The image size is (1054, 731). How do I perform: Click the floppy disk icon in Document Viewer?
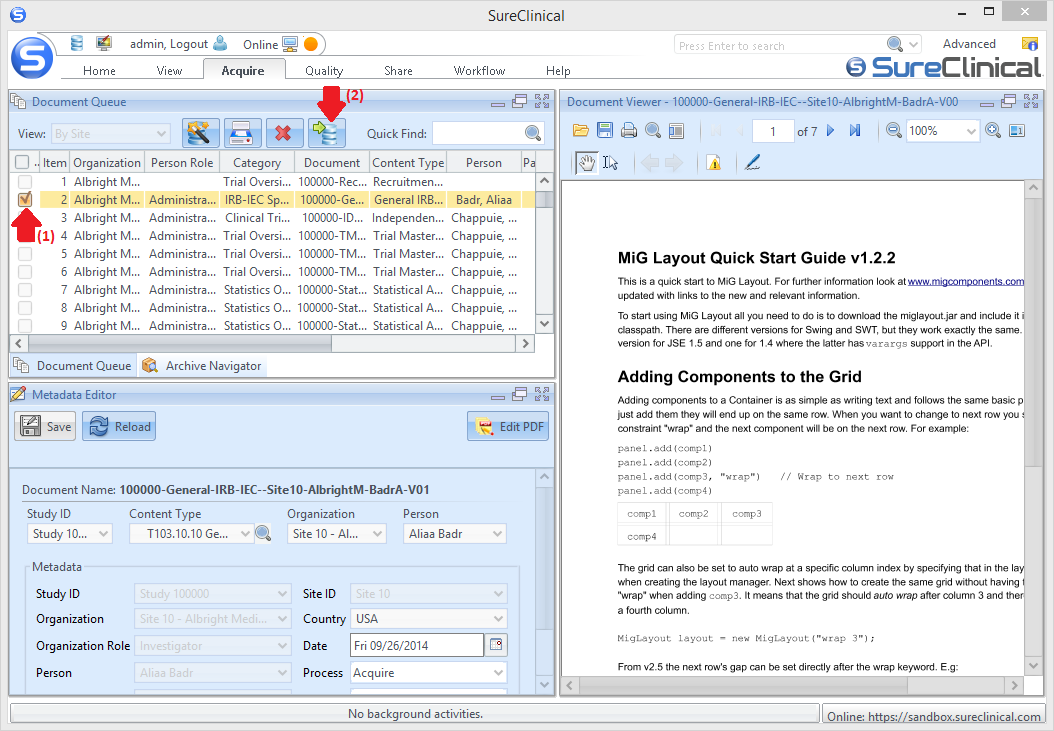tap(605, 130)
